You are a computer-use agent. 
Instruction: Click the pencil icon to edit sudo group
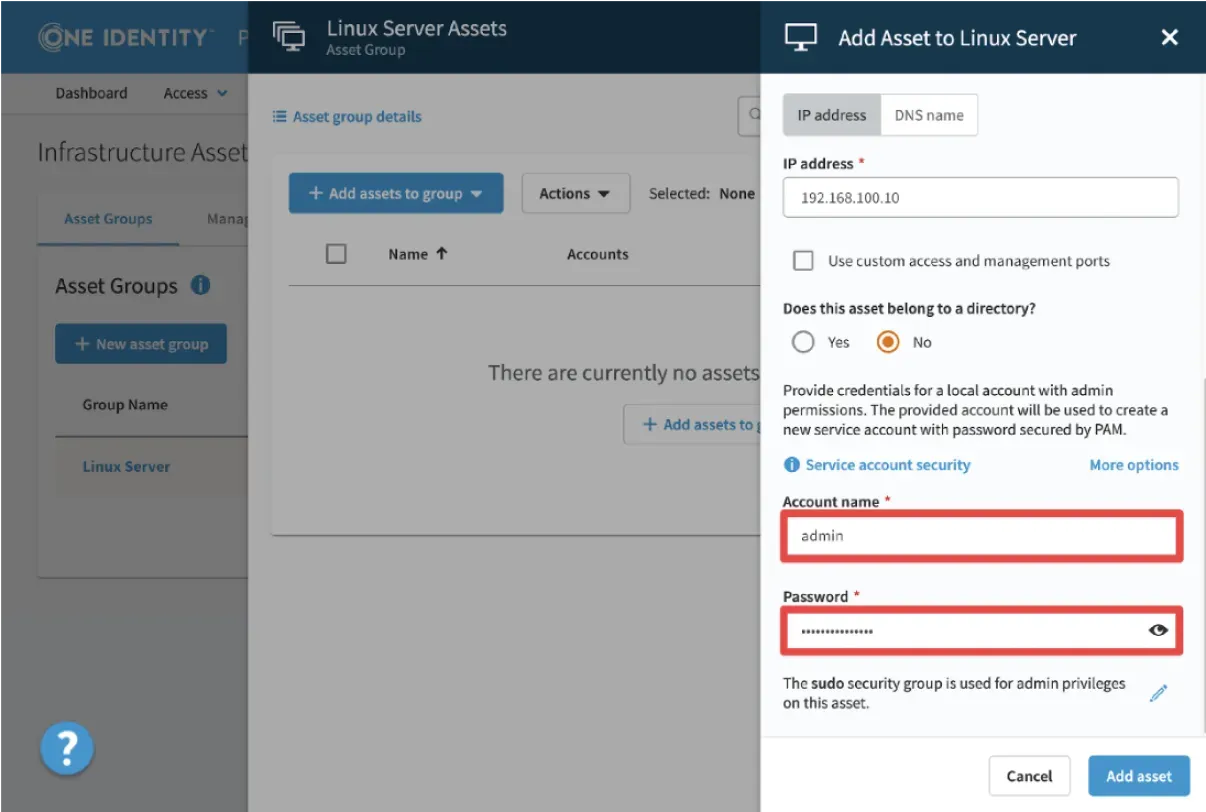click(1158, 693)
